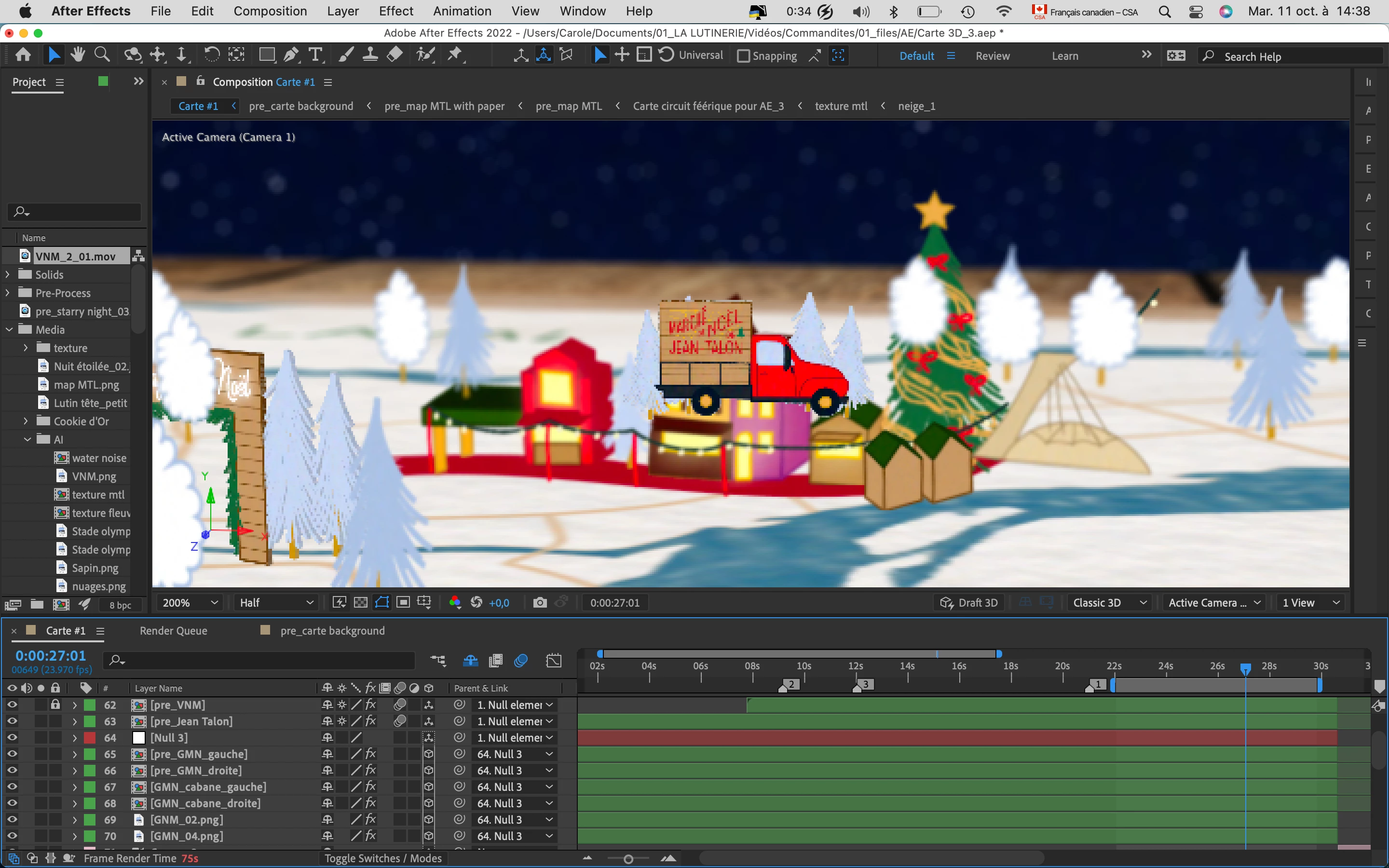Select the Clone Stamp tool
Viewport: 1389px width, 868px height.
tap(370, 55)
